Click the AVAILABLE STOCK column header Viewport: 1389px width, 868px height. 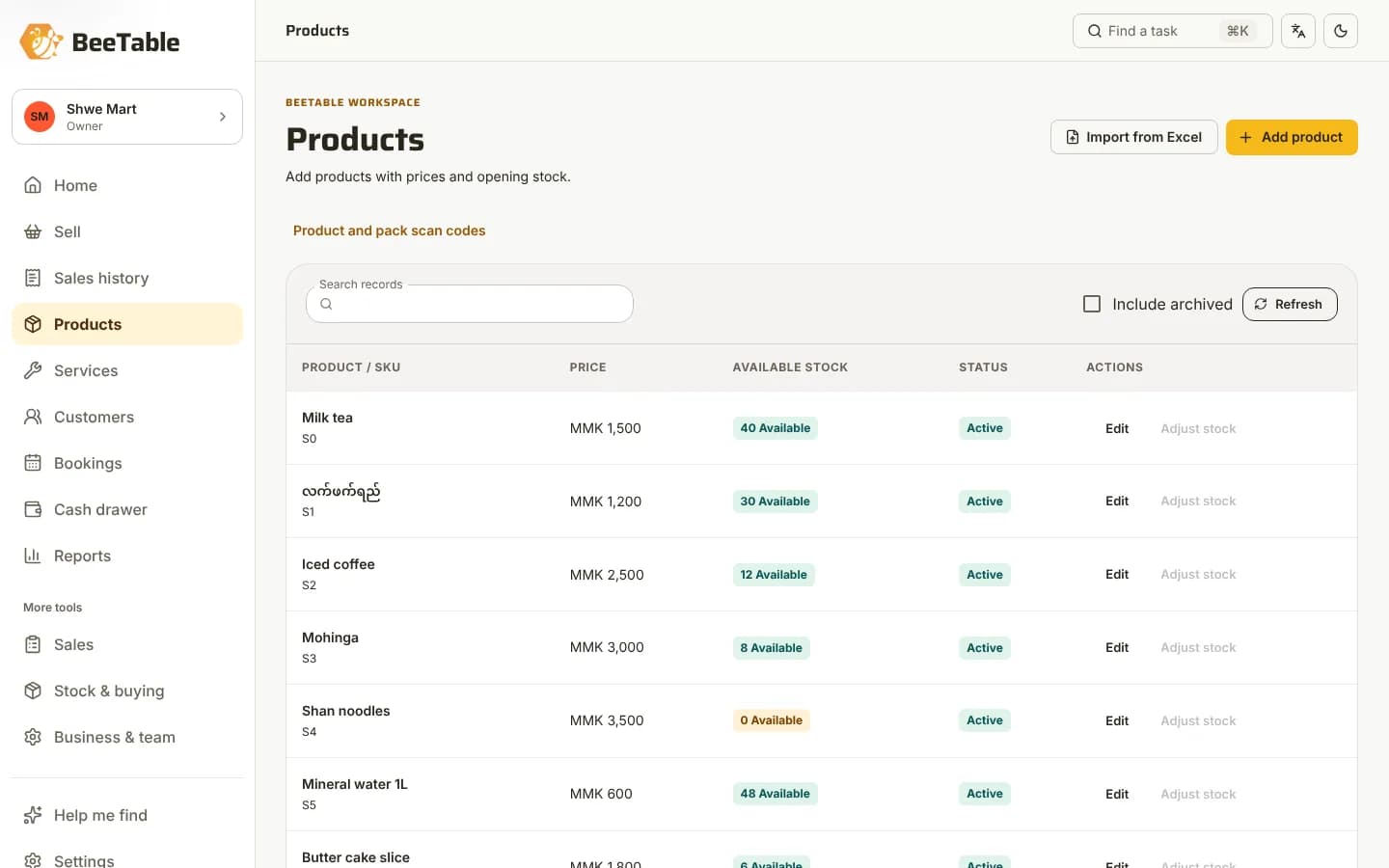click(790, 367)
